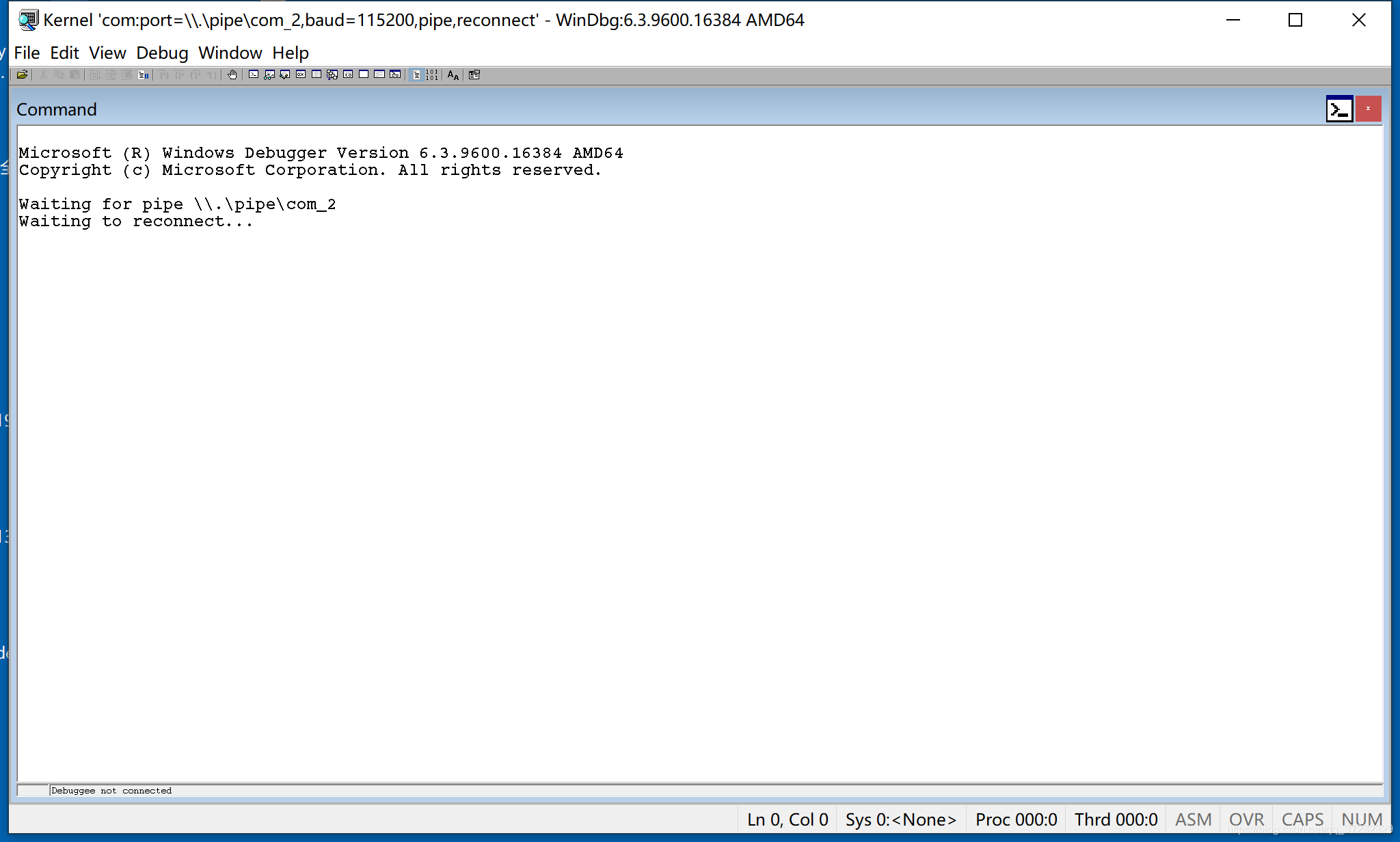Toggle source mode on
This screenshot has width=1400, height=842.
[417, 74]
